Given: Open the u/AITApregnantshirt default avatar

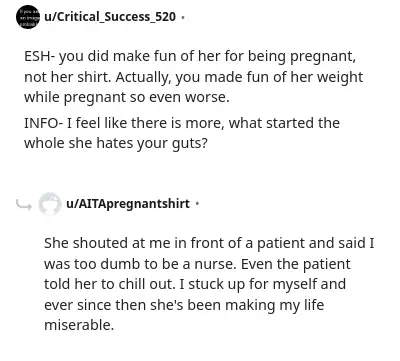Looking at the screenshot, I should tap(50, 204).
